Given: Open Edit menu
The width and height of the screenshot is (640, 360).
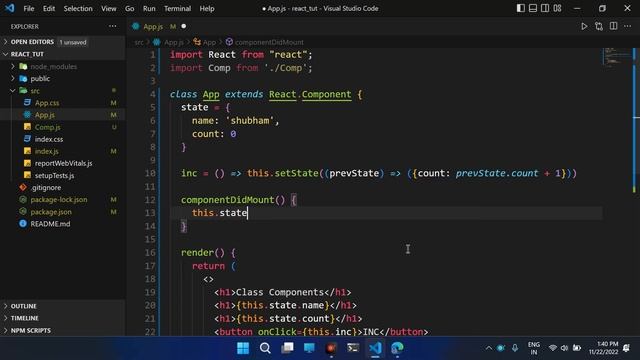Looking at the screenshot, I should 49,8.
